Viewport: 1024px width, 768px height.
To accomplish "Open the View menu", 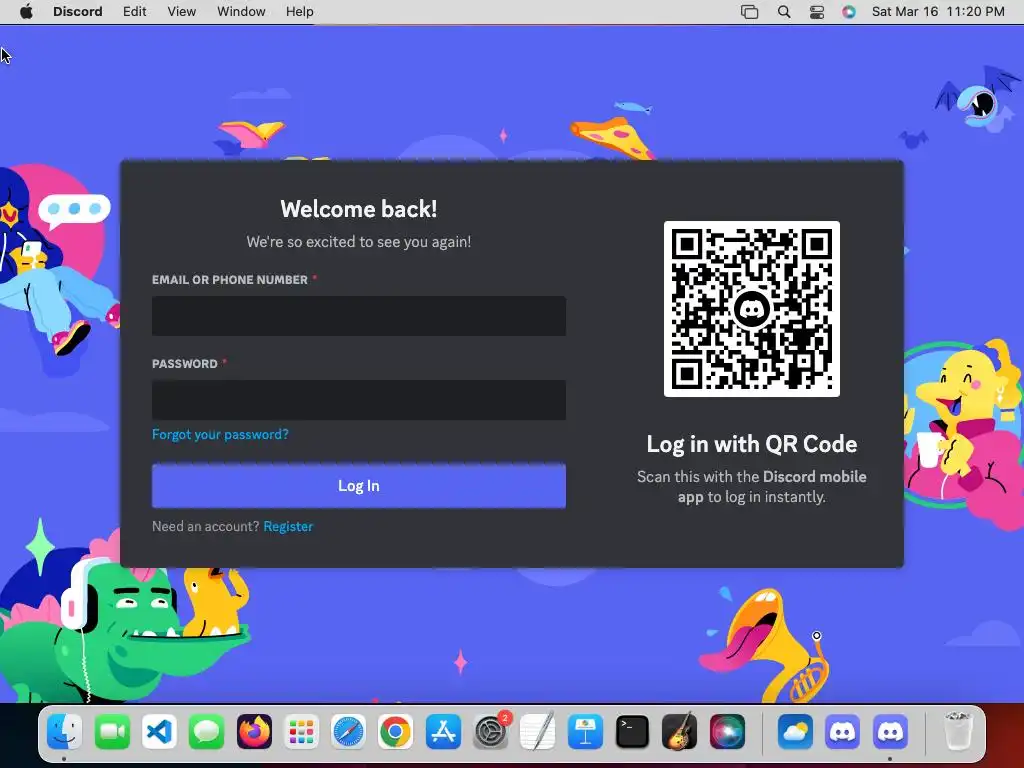I will click(x=182, y=12).
